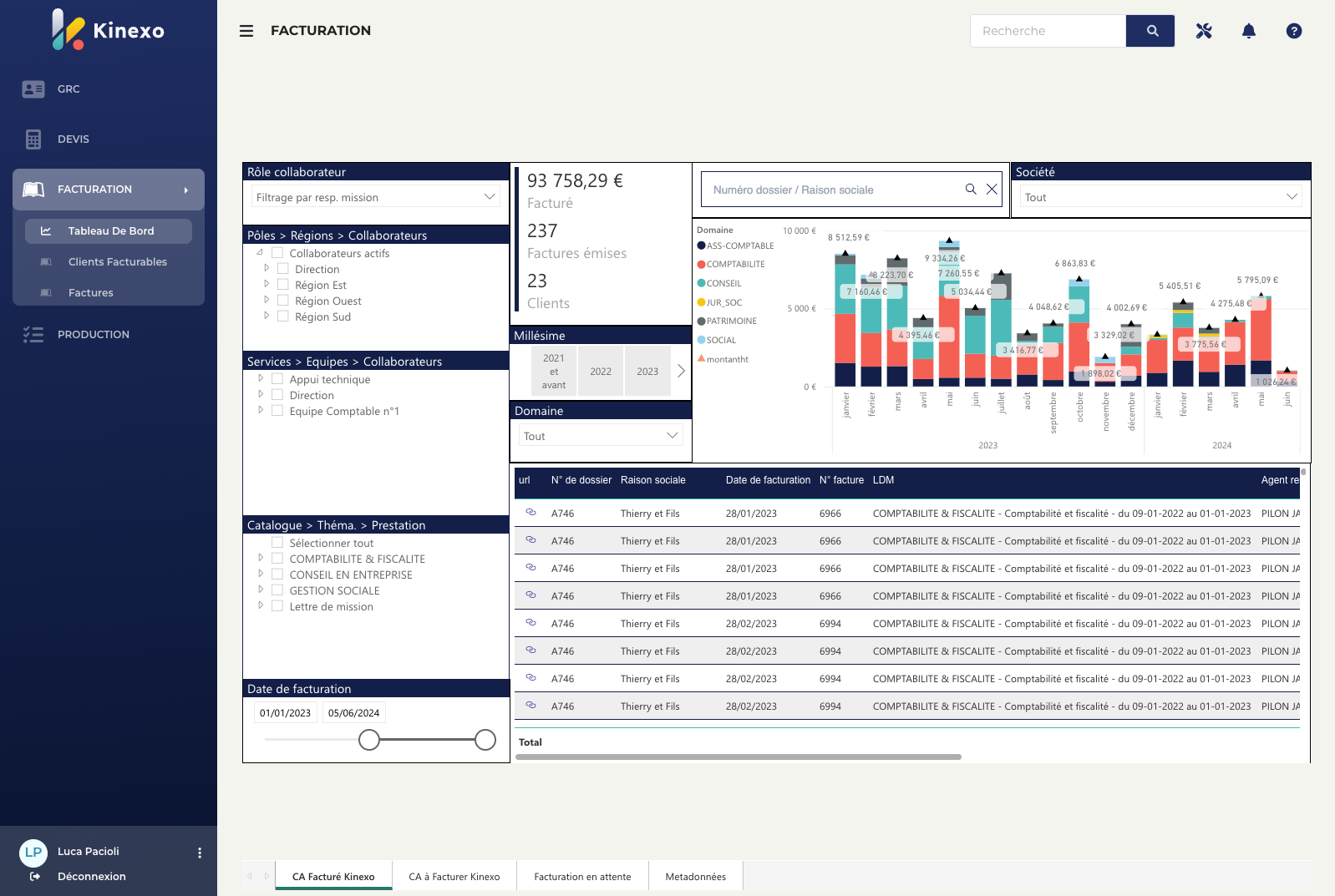Click the Déconnexion link
The image size is (1335, 896).
pos(91,876)
